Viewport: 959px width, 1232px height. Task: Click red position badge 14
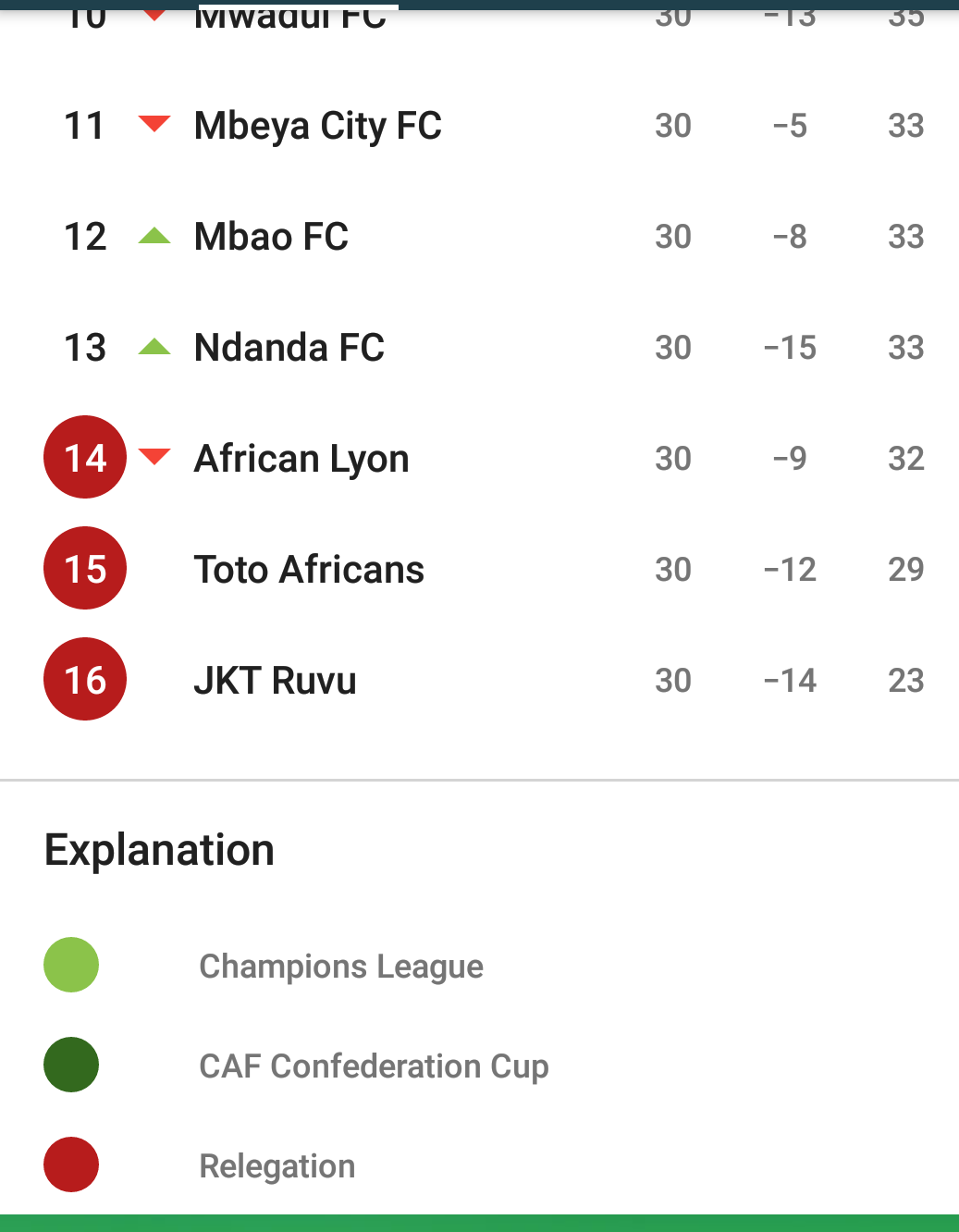pyautogui.click(x=85, y=457)
